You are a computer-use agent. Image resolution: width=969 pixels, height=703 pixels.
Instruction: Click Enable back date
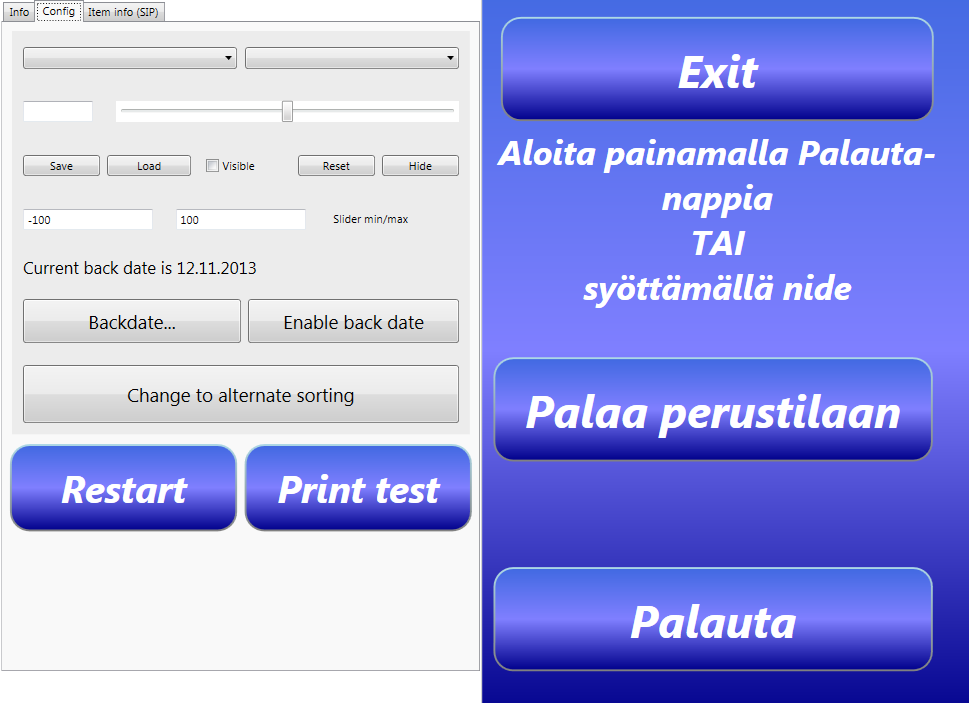coord(353,321)
